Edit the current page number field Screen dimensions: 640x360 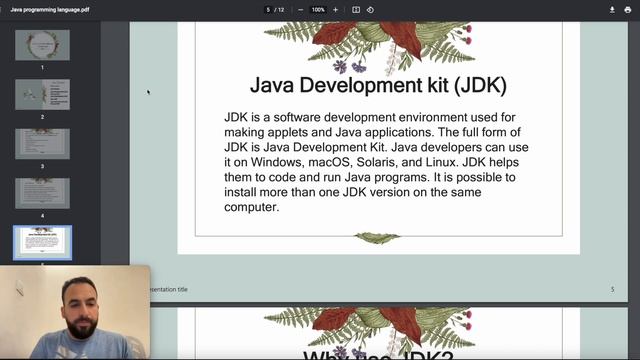coord(268,10)
